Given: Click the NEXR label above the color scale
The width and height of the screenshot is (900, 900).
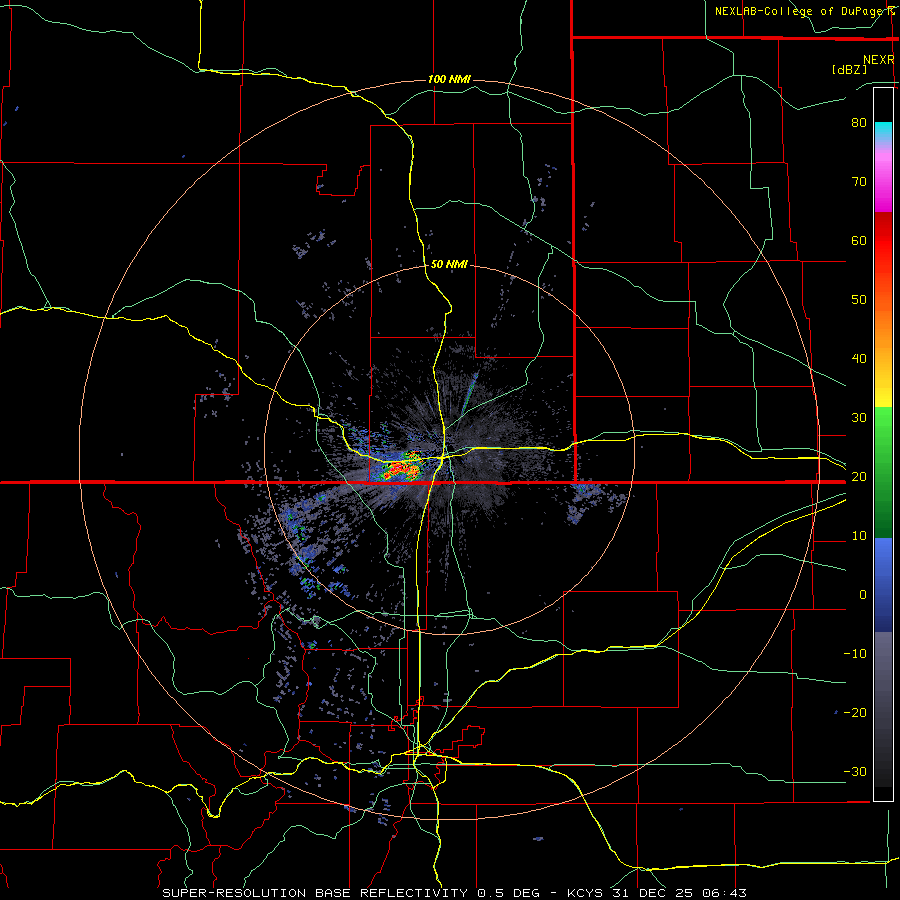Looking at the screenshot, I should point(878,60).
